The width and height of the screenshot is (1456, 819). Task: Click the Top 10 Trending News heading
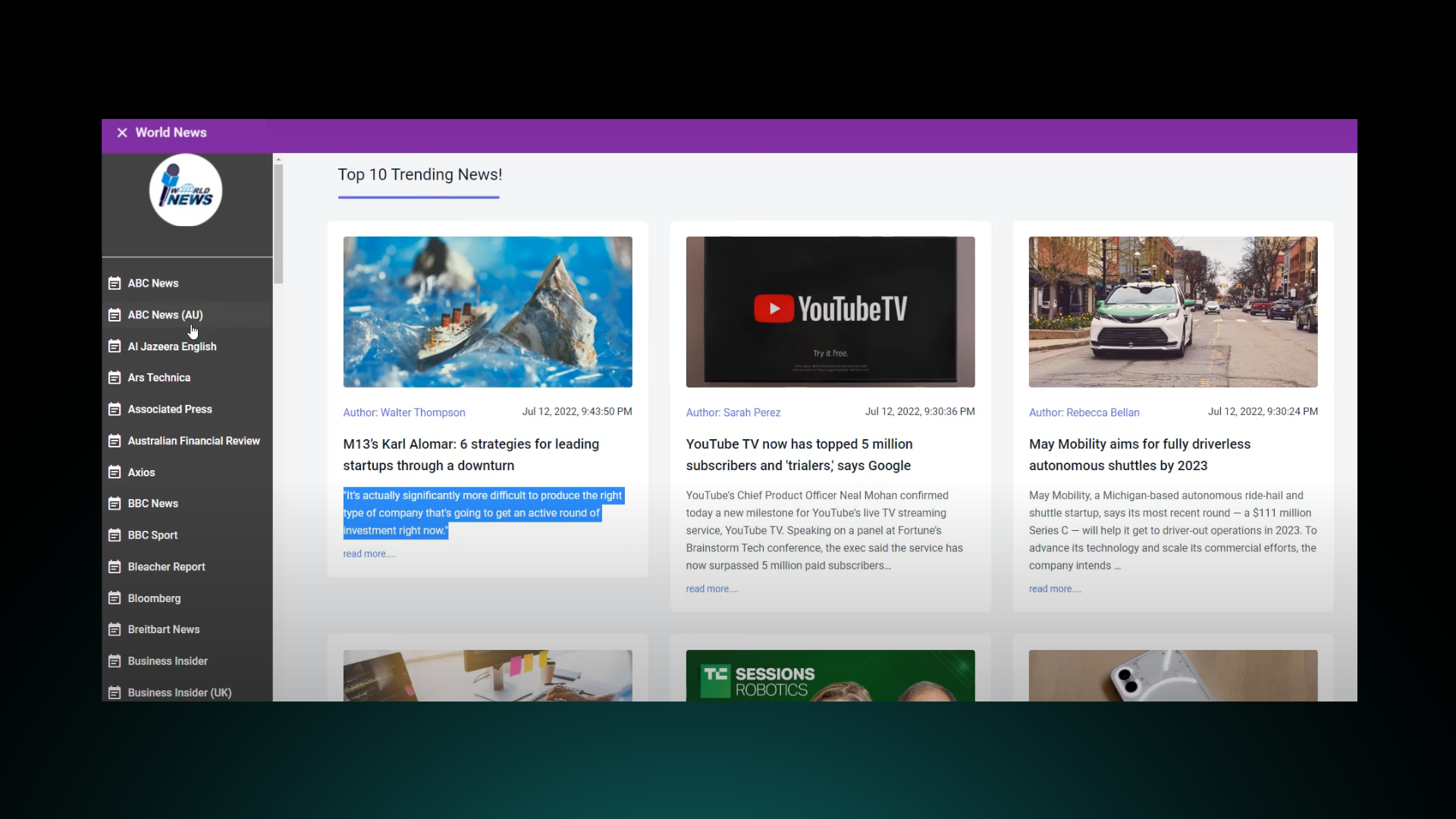tap(420, 175)
